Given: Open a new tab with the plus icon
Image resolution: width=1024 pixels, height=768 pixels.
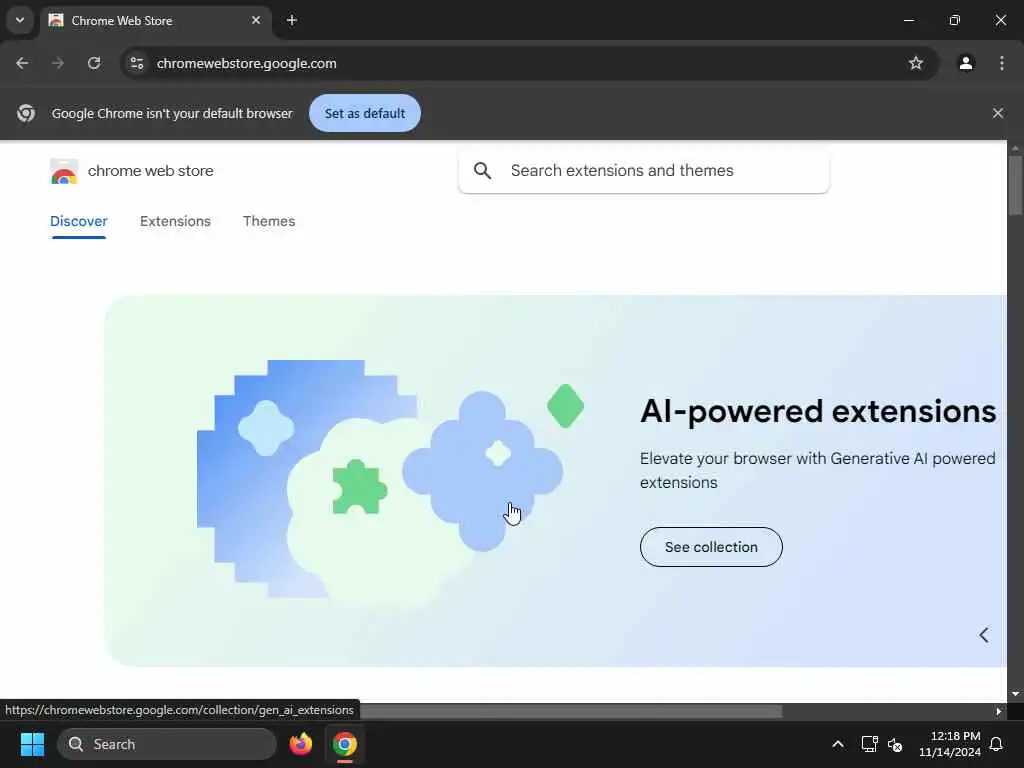Looking at the screenshot, I should pyautogui.click(x=292, y=20).
